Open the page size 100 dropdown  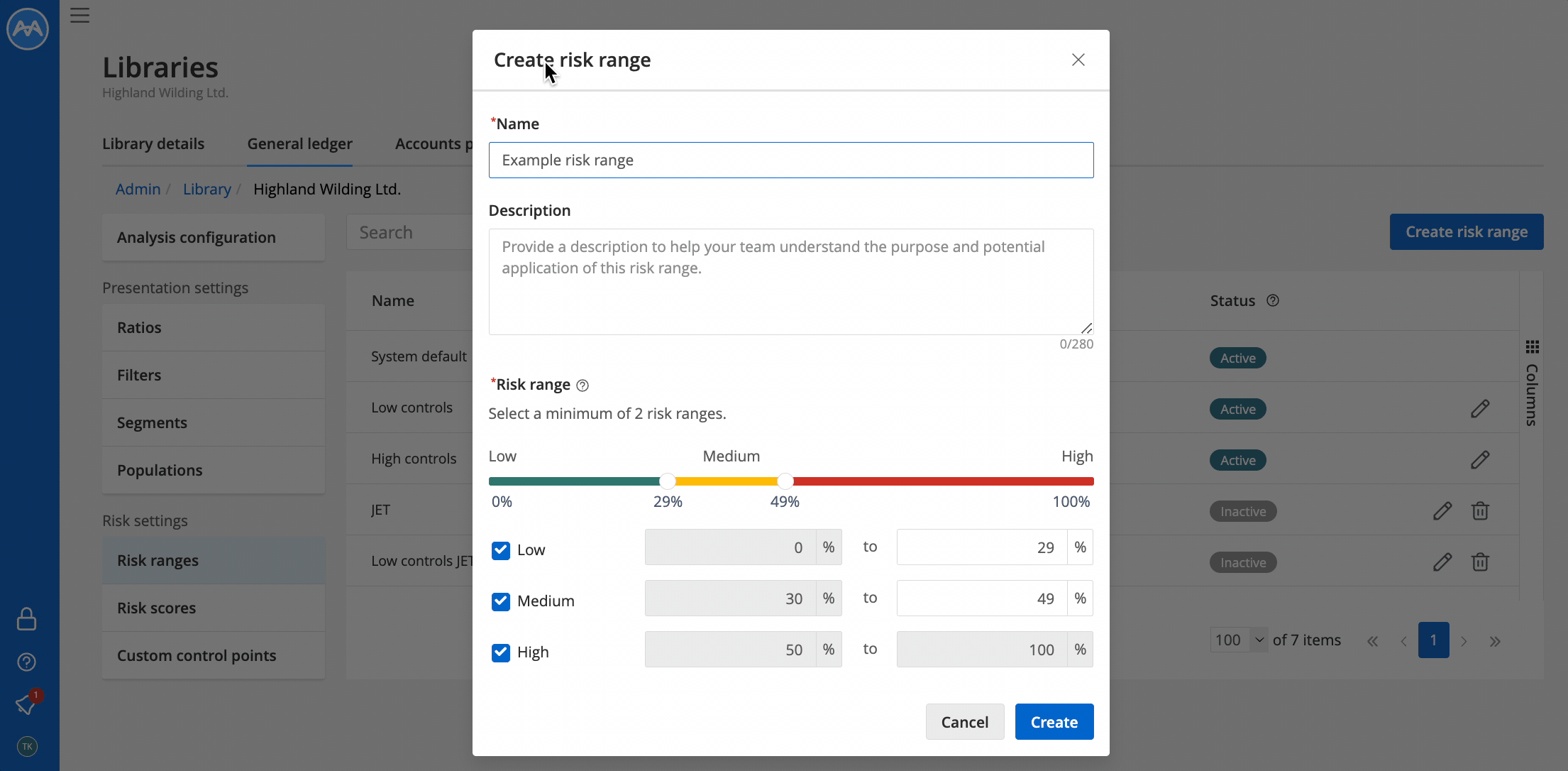pyautogui.click(x=1239, y=640)
